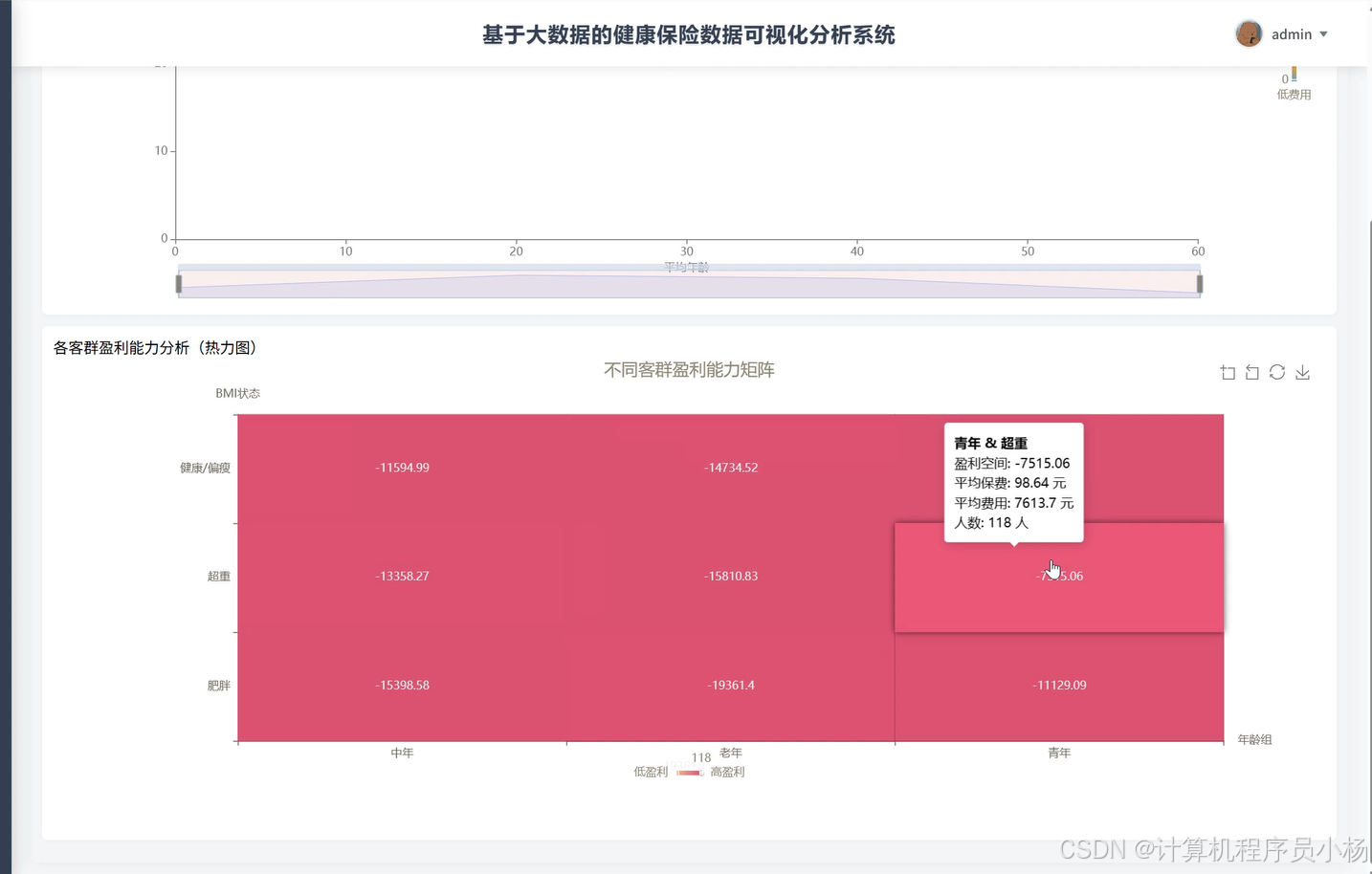
Task: Click the restore chart refresh icon
Action: [1277, 372]
